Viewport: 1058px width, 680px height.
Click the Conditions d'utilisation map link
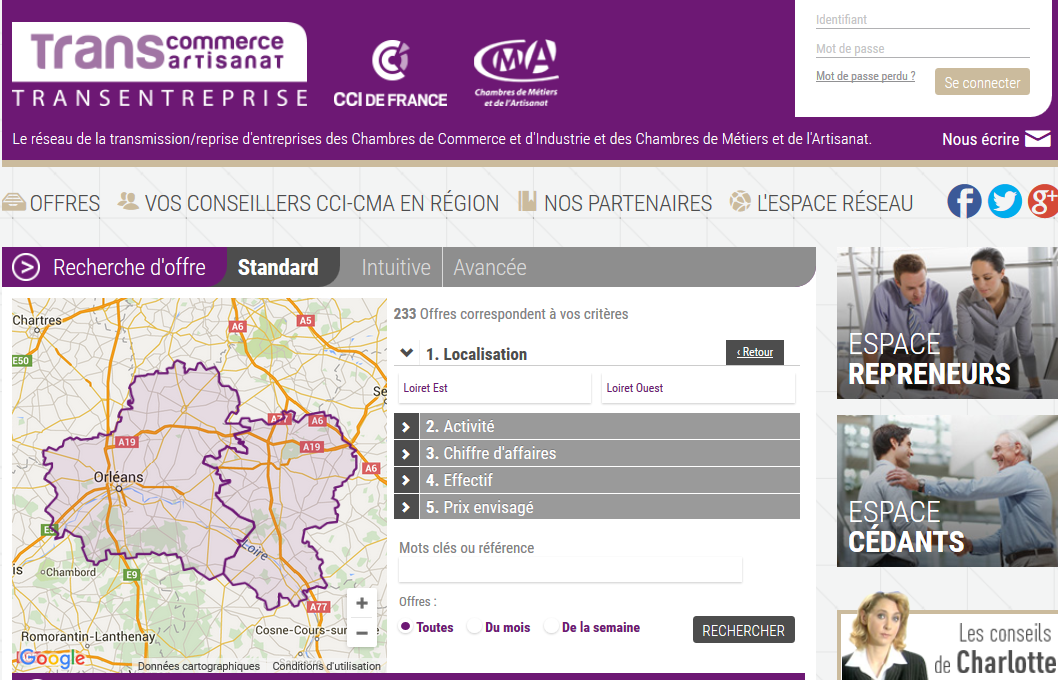coord(327,666)
